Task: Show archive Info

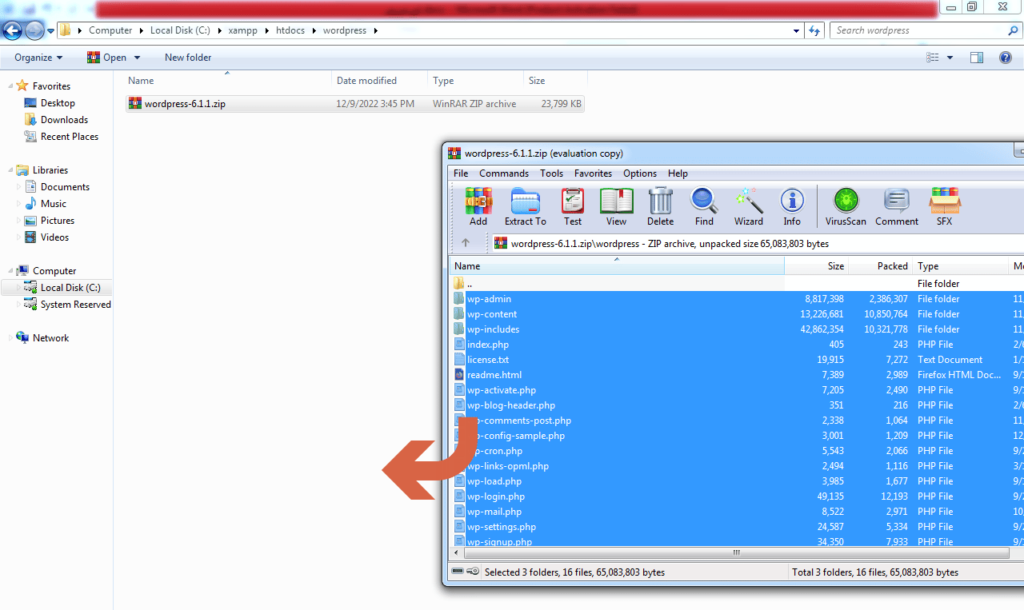Action: 792,206
